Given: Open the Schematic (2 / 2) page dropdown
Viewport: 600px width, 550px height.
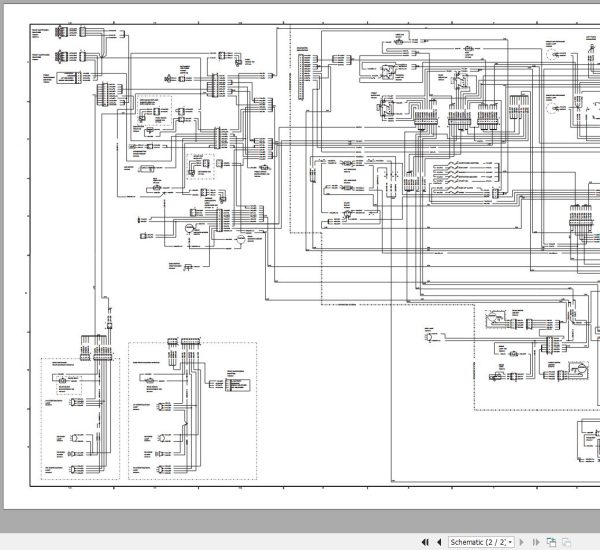Looking at the screenshot, I should pos(481,542).
